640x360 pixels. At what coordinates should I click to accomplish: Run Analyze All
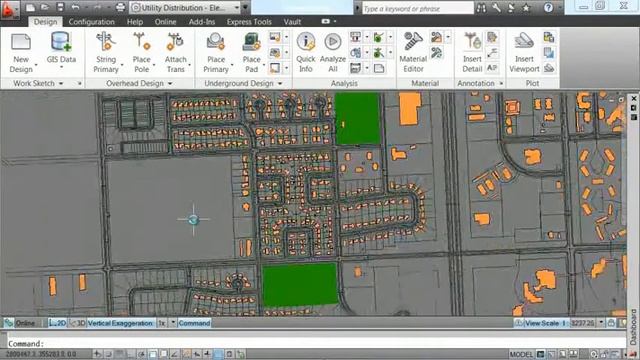pos(333,53)
